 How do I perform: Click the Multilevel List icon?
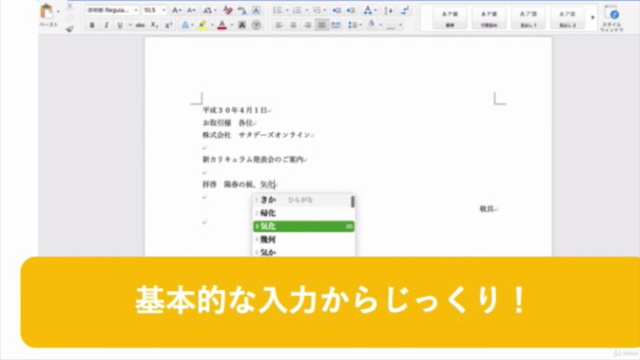[x=316, y=10]
